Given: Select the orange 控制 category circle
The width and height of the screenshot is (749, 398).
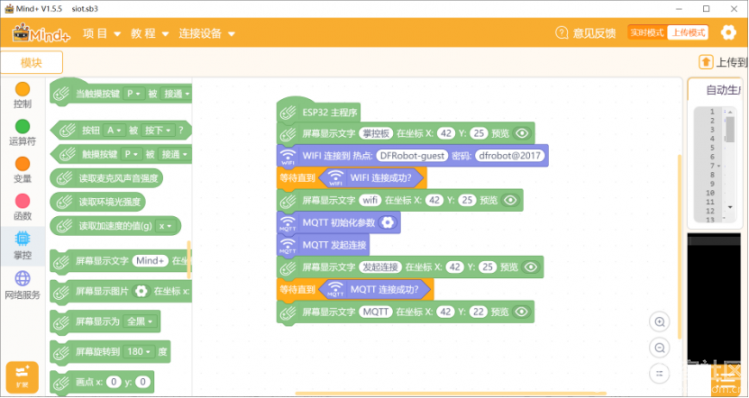Looking at the screenshot, I should pyautogui.click(x=22, y=89).
